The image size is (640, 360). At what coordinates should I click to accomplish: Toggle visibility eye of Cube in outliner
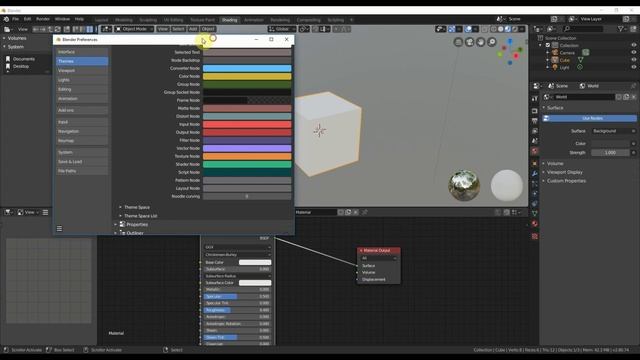tap(633, 60)
